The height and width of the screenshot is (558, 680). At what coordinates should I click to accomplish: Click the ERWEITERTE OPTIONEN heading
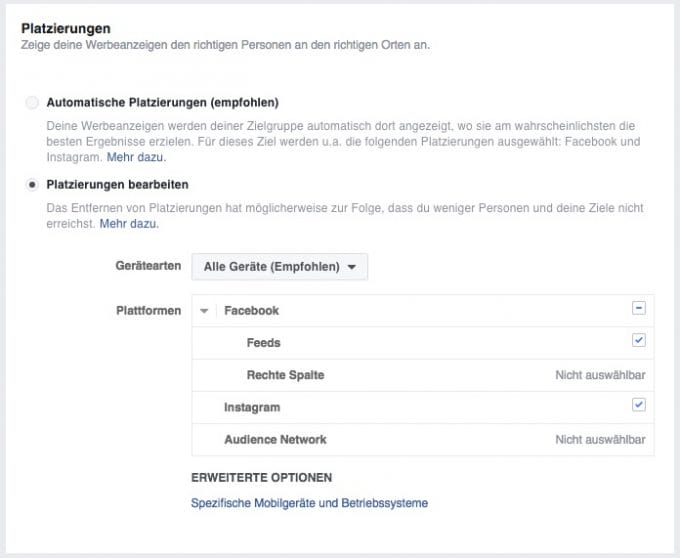[x=261, y=478]
